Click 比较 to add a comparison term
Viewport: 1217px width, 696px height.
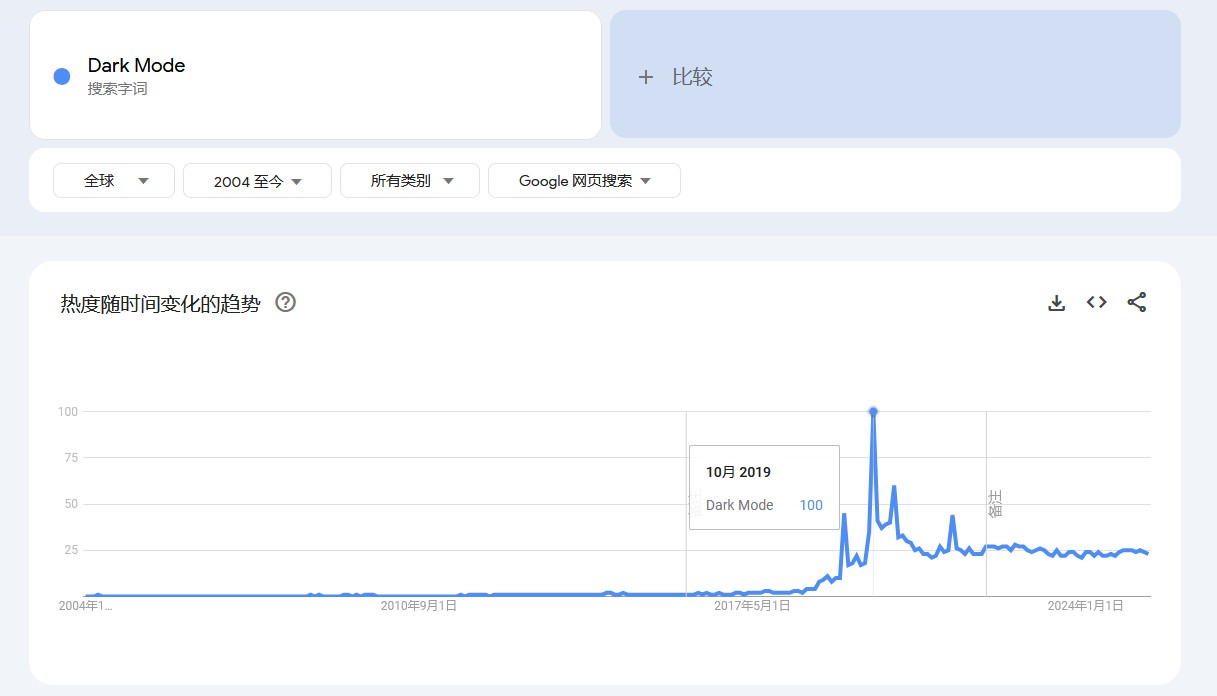tap(694, 76)
